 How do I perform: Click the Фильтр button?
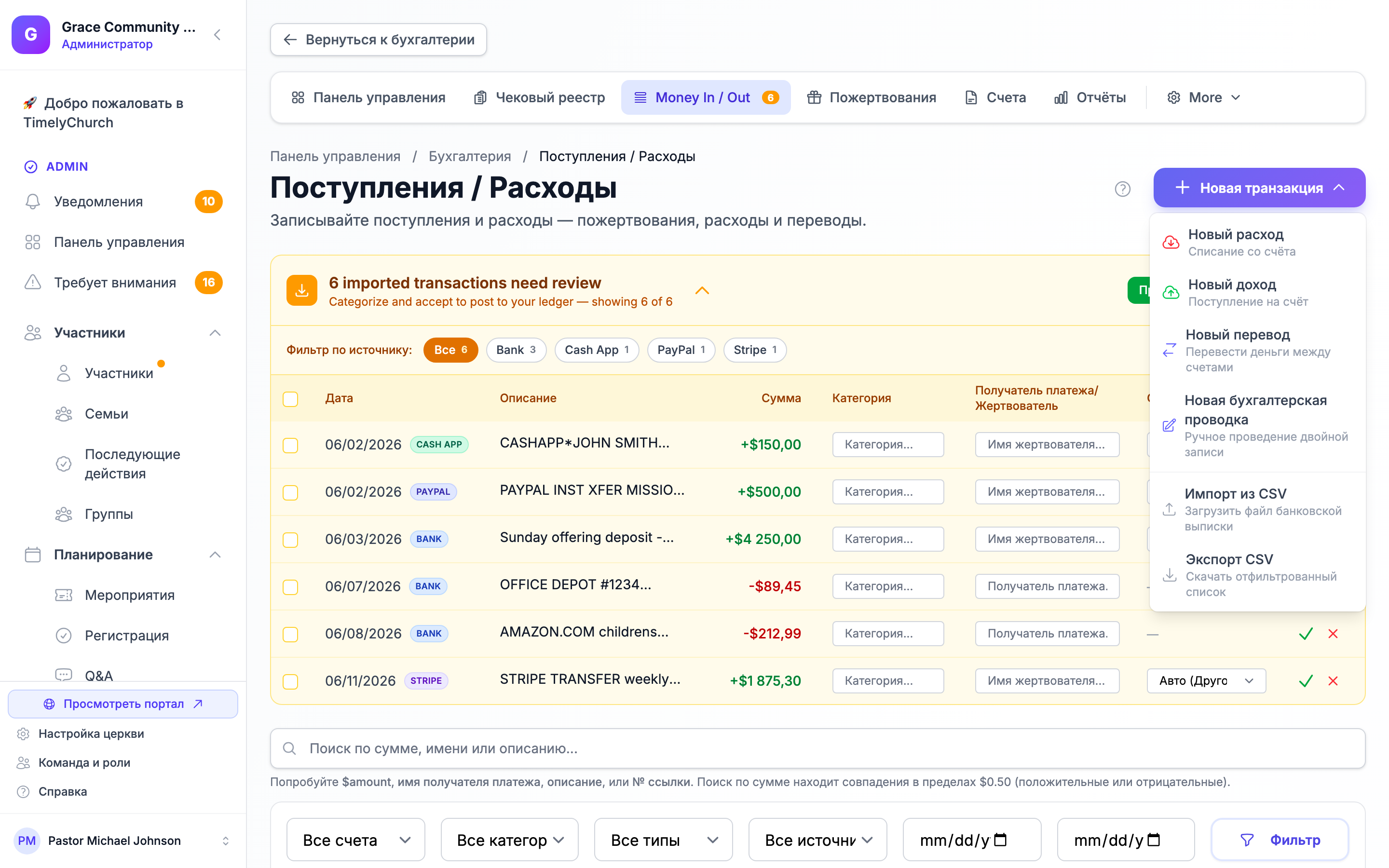click(1280, 840)
